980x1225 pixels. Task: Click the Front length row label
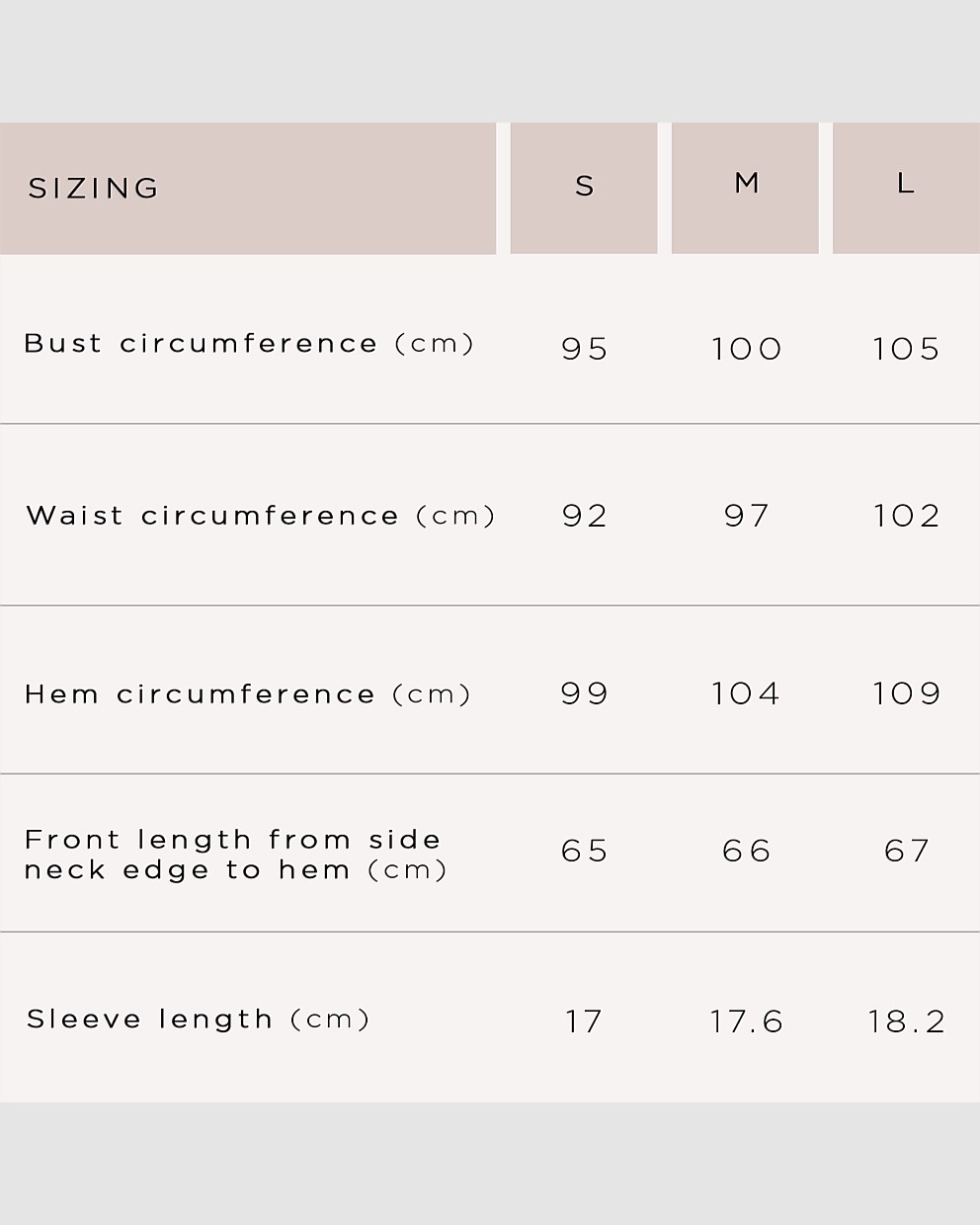235,855
